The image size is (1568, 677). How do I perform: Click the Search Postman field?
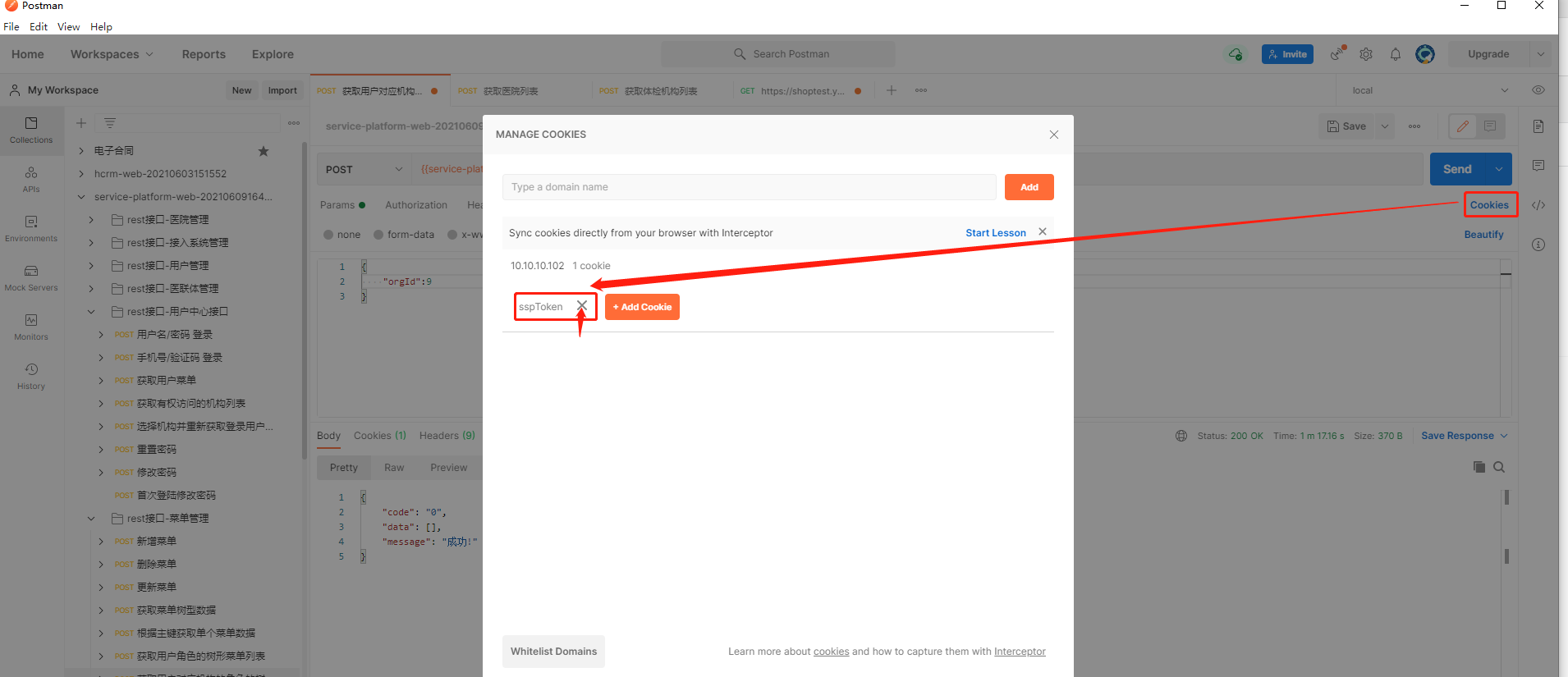pos(778,54)
